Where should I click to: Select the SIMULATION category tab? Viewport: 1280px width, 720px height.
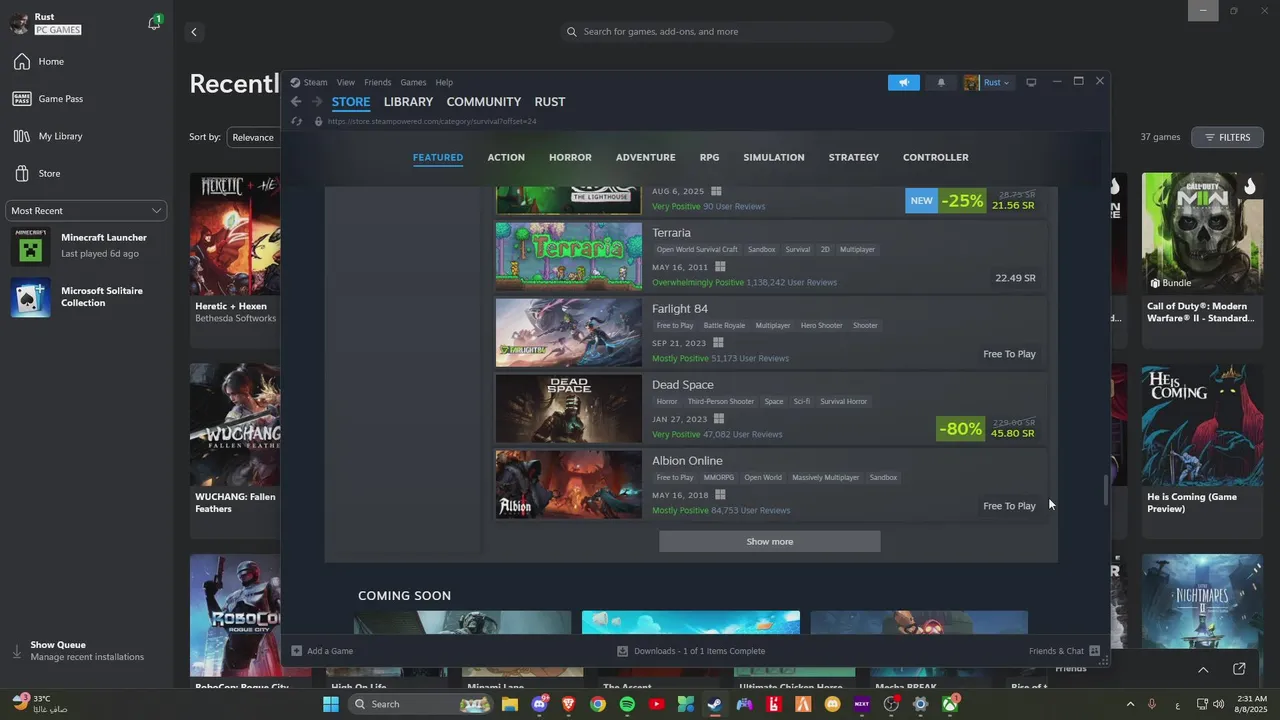(774, 157)
